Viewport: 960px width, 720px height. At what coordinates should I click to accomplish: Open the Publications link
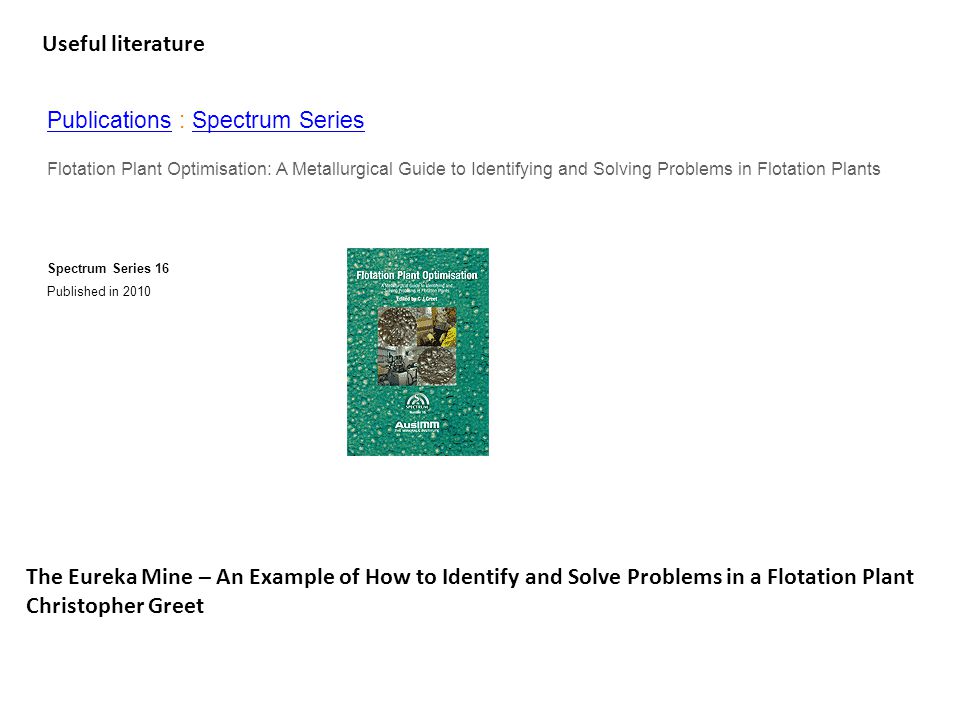point(109,120)
